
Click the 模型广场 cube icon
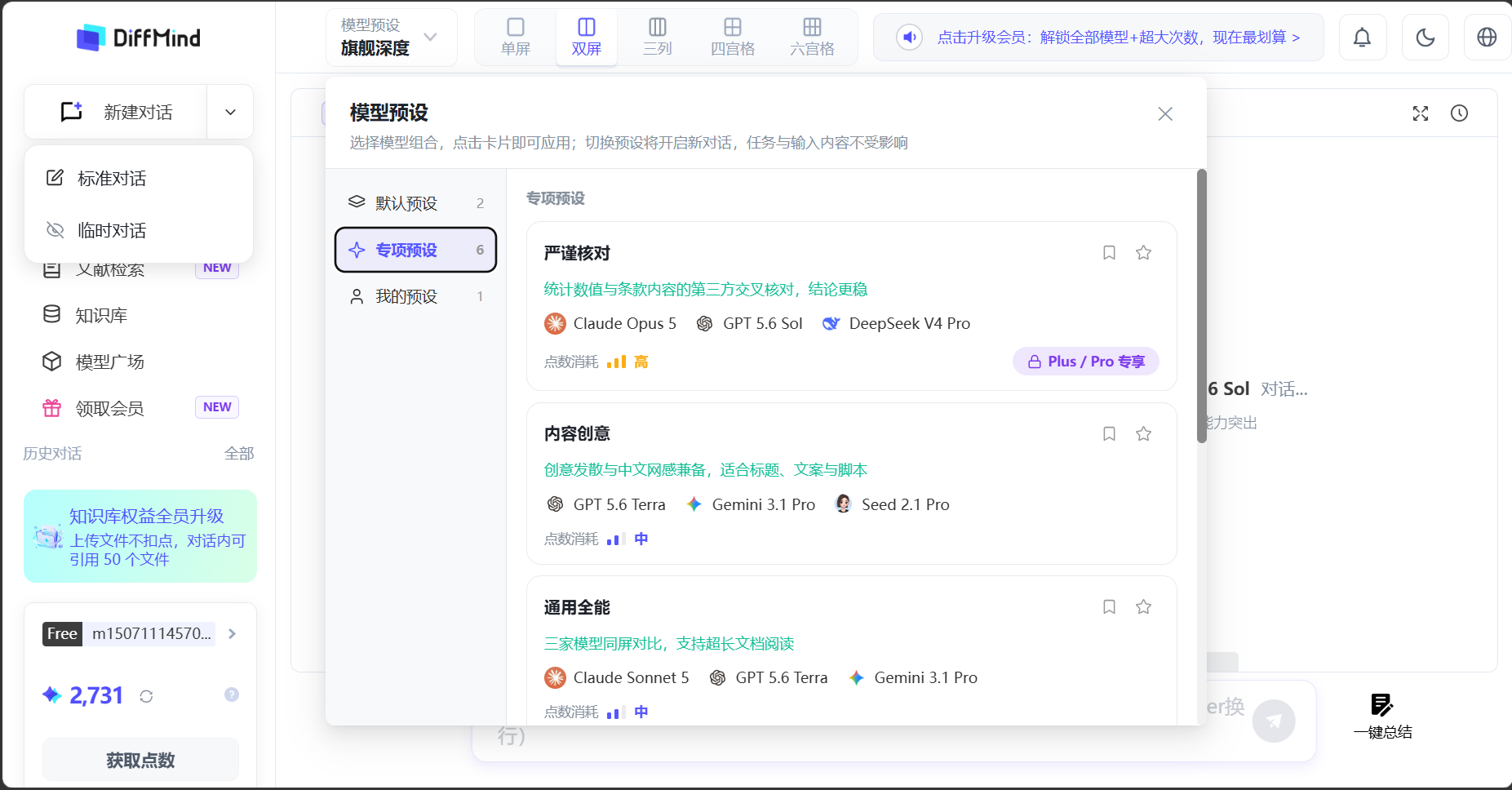[51, 362]
